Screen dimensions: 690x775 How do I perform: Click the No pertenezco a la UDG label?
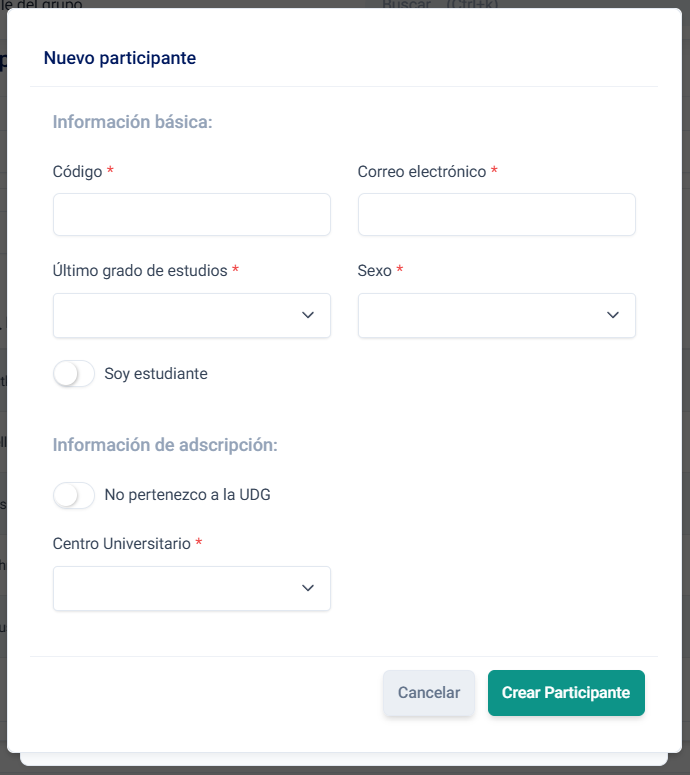coord(187,495)
